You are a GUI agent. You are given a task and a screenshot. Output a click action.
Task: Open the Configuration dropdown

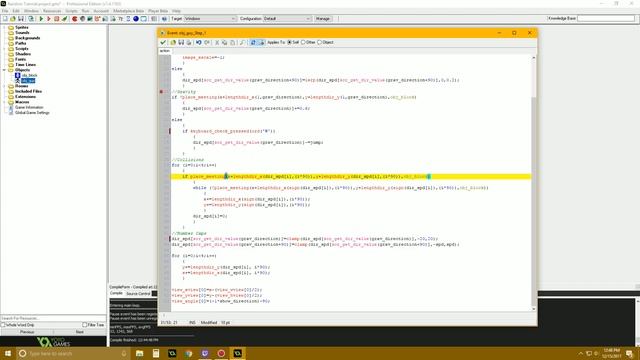(x=287, y=19)
